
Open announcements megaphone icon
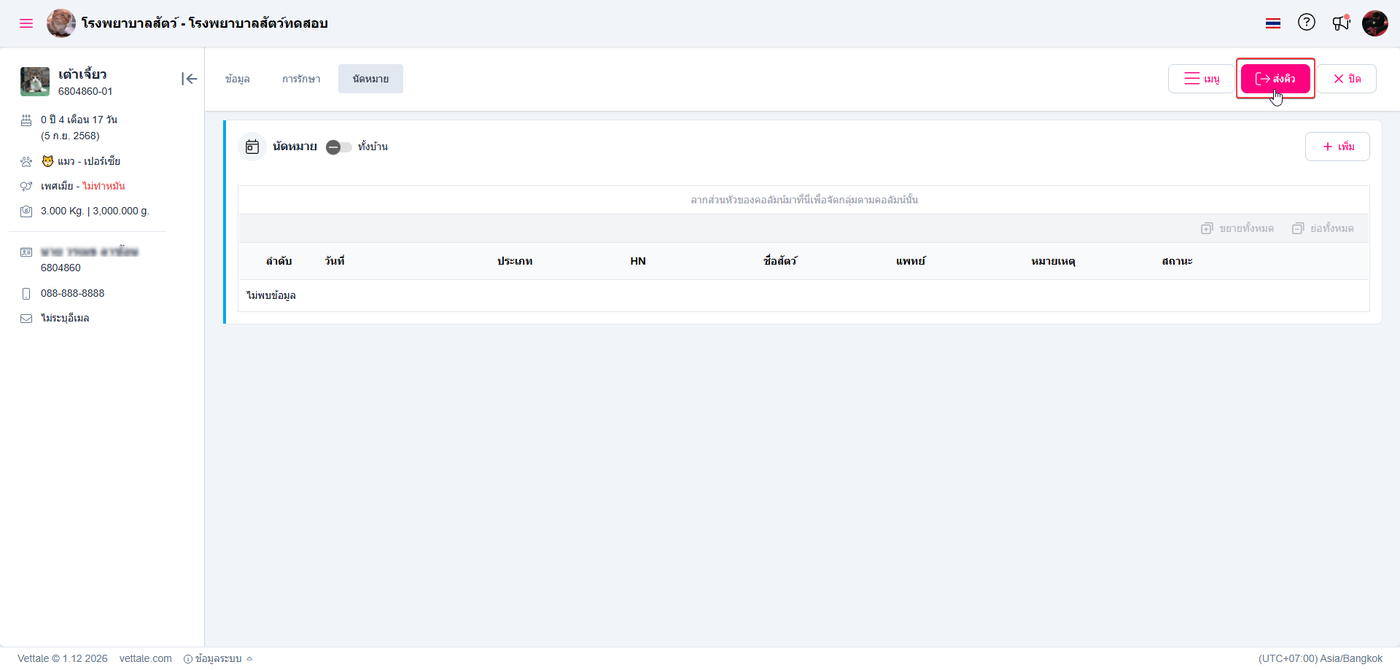pos(1341,23)
